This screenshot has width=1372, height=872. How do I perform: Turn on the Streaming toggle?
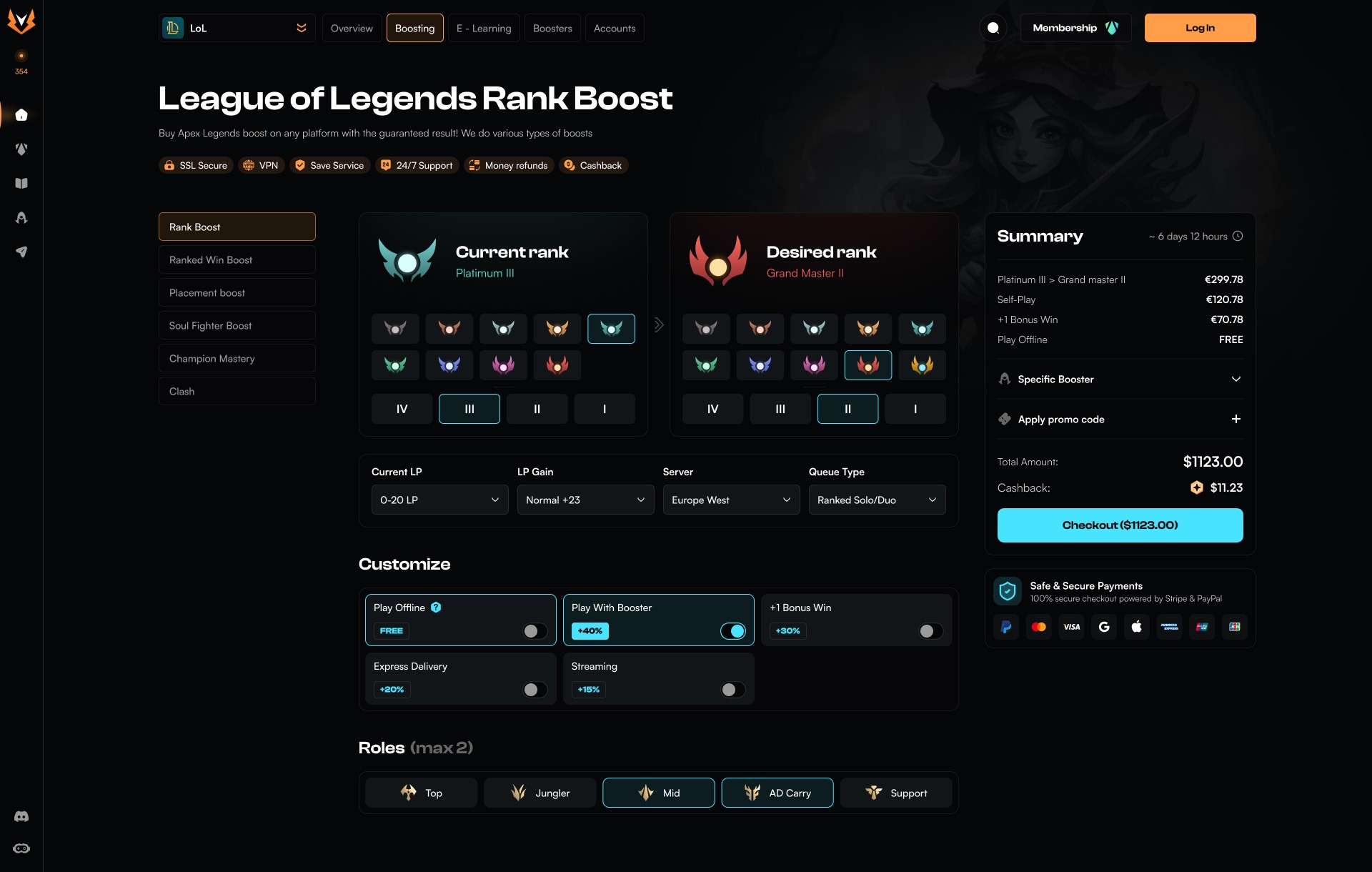[732, 690]
